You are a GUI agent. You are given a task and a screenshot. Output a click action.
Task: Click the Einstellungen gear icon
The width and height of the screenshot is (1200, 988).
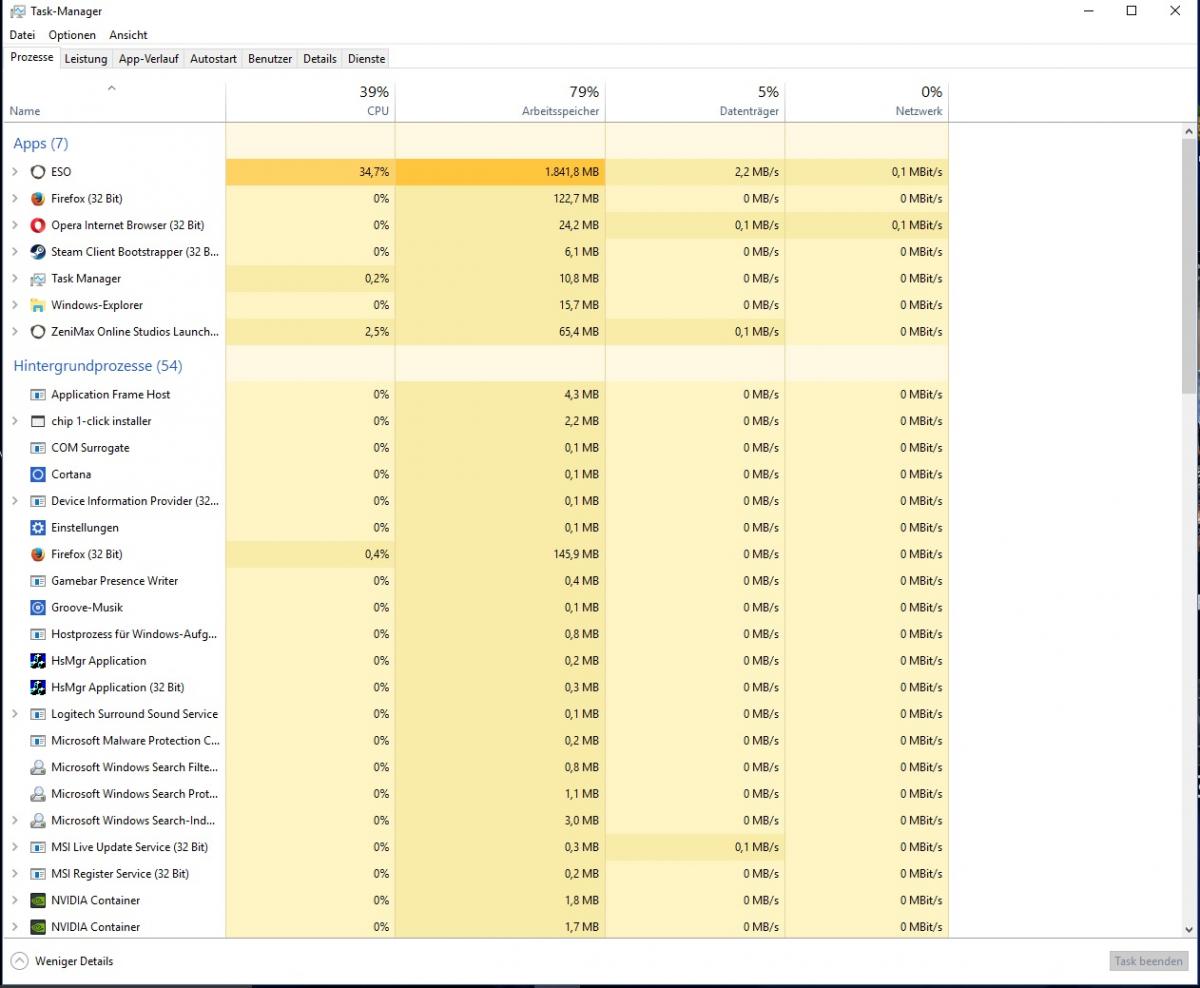click(x=38, y=528)
